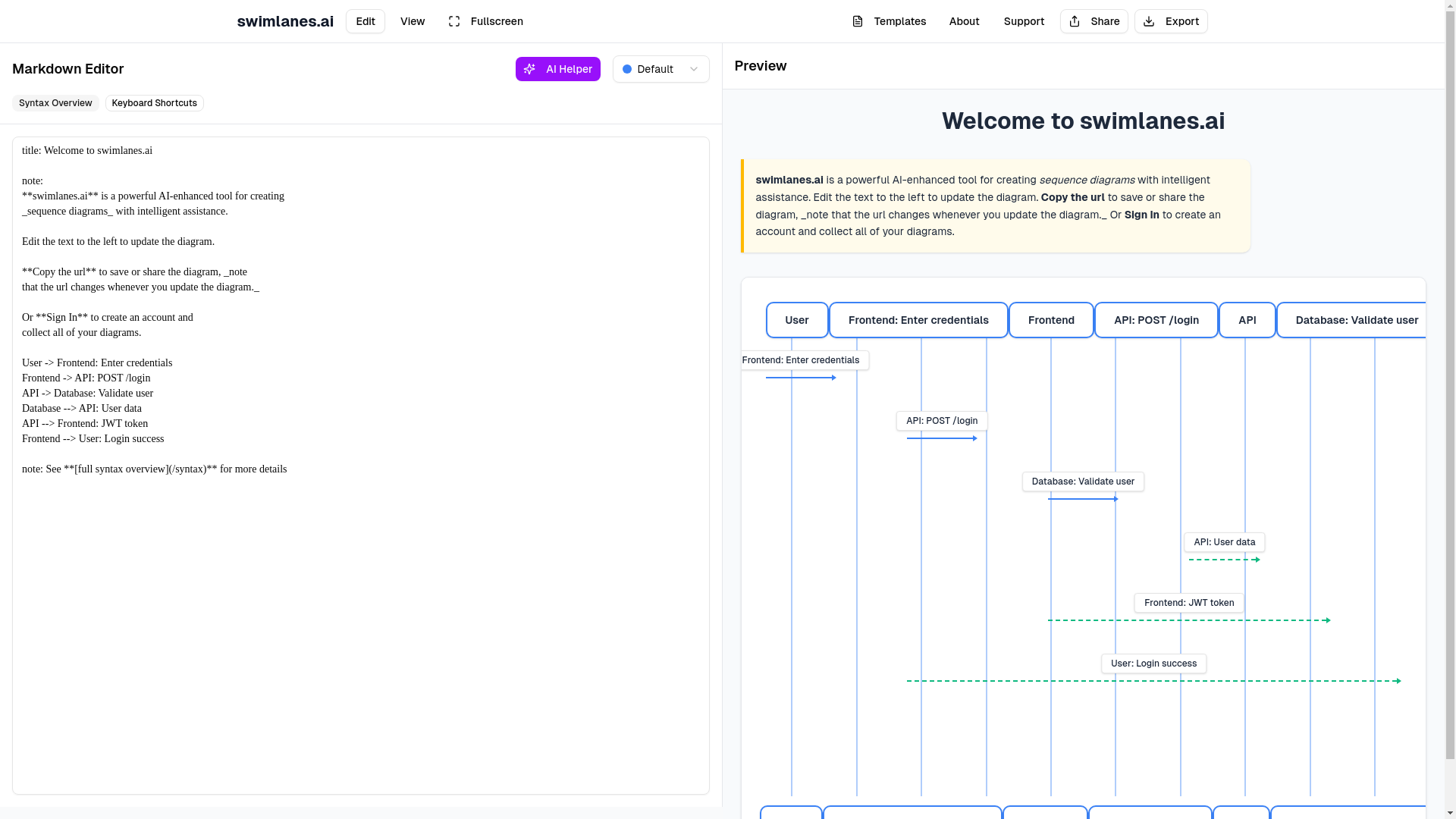Image resolution: width=1456 pixels, height=819 pixels.
Task: Show Keyboard Shortcuts
Action: pyautogui.click(x=155, y=103)
